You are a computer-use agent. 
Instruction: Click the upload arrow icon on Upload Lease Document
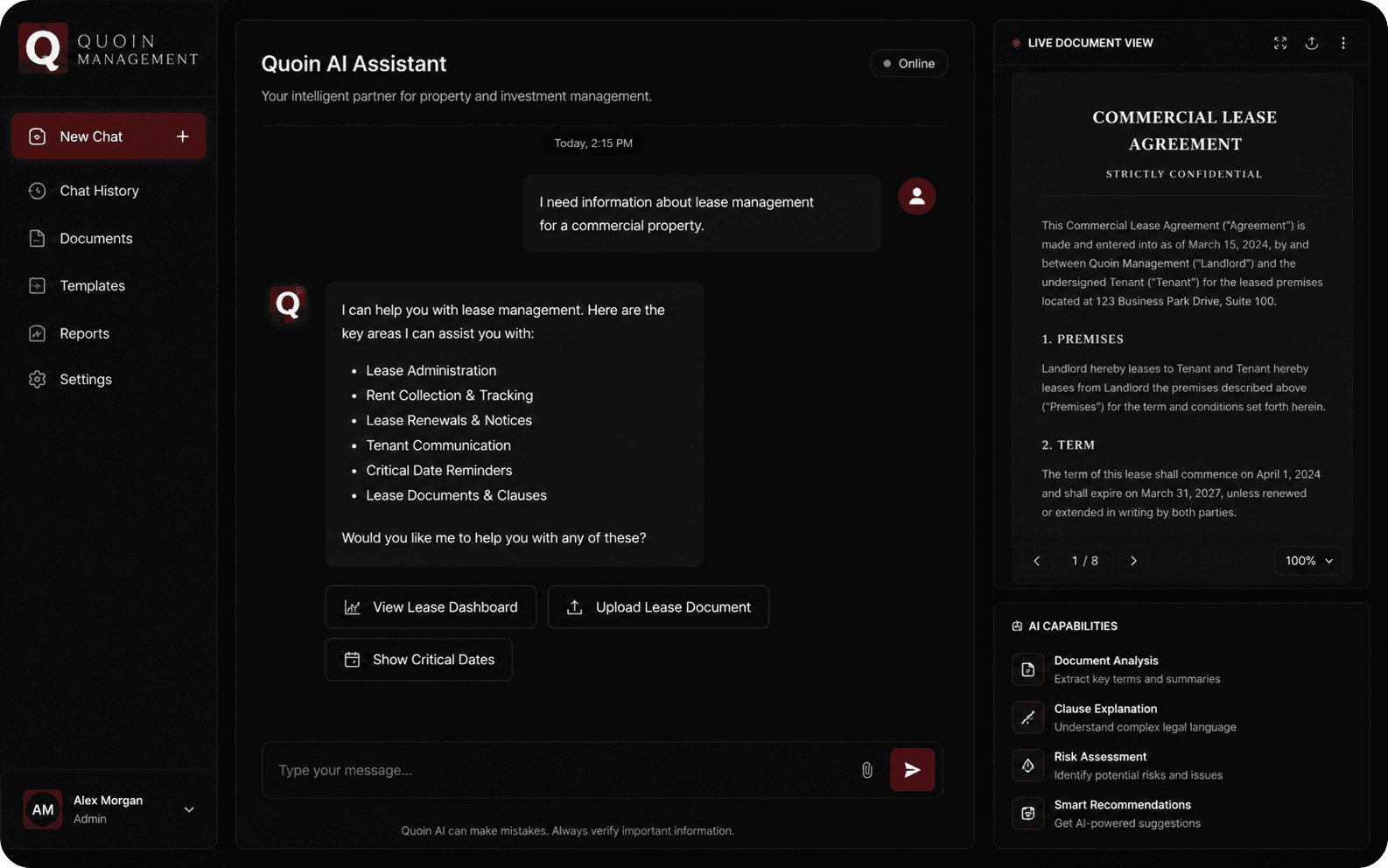(x=575, y=607)
